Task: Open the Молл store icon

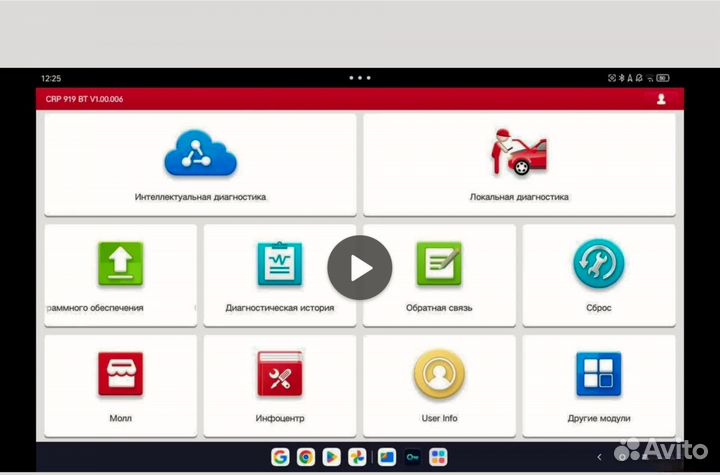Action: (x=120, y=374)
